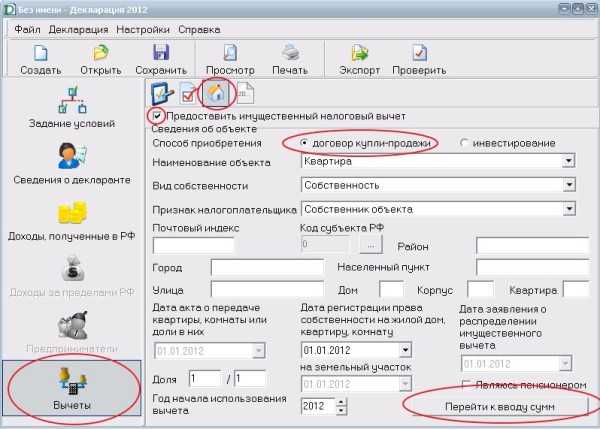This screenshot has height=429, width=600.
Task: Open the Задание условий section
Action: [72, 108]
